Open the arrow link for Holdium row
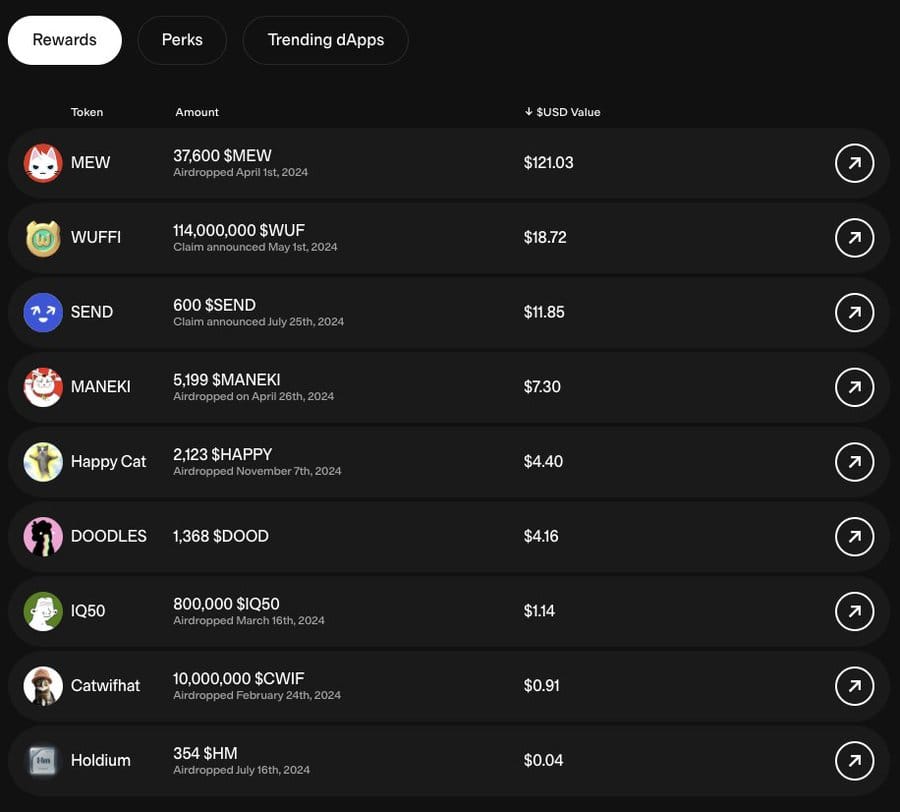 point(854,760)
